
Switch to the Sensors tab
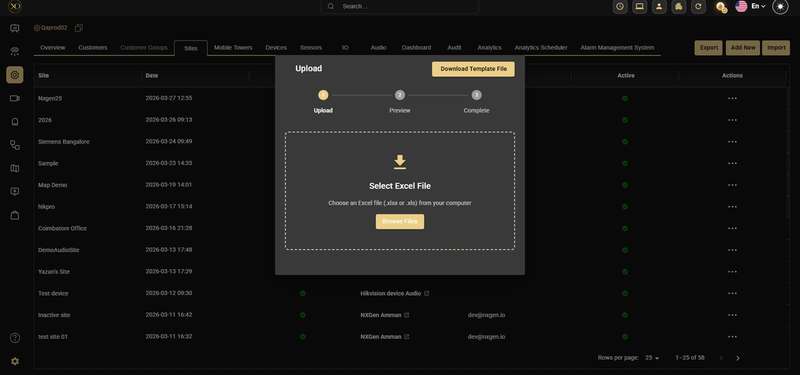point(311,47)
